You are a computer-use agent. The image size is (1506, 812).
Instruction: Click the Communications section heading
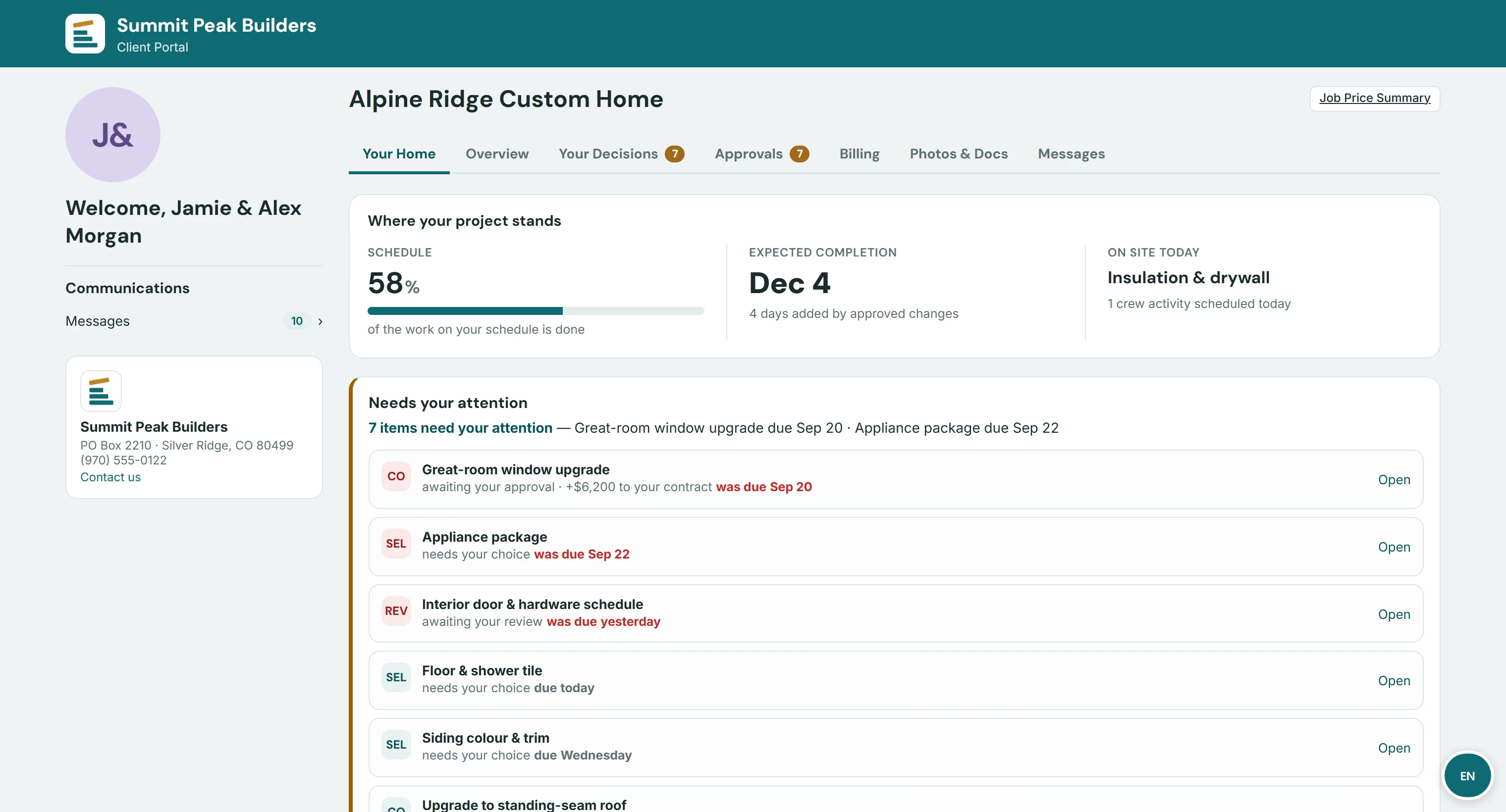tap(127, 288)
